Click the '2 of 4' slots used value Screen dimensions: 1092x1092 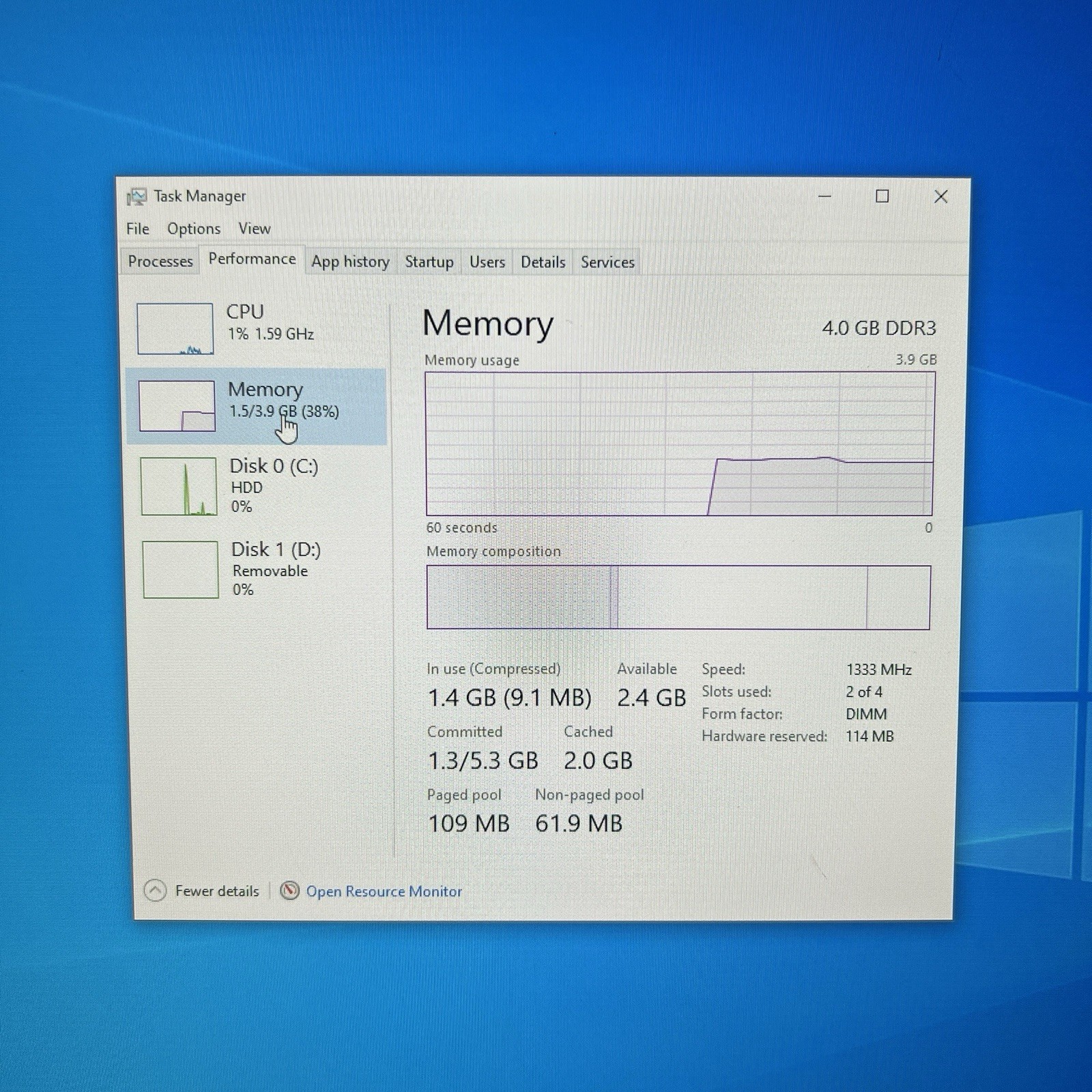coord(864,692)
